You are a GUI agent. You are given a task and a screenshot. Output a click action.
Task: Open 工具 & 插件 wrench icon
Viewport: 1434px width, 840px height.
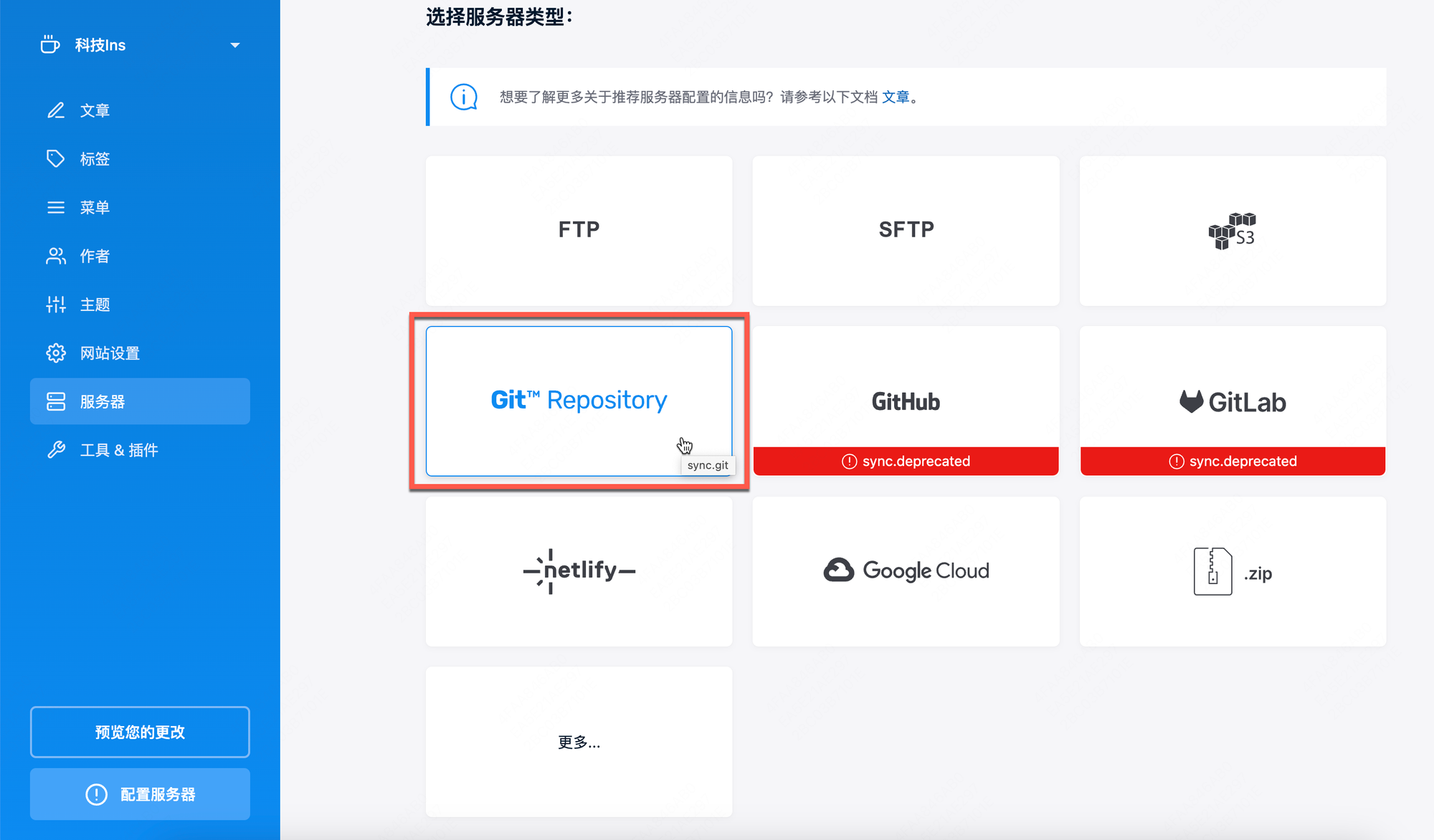[x=56, y=450]
